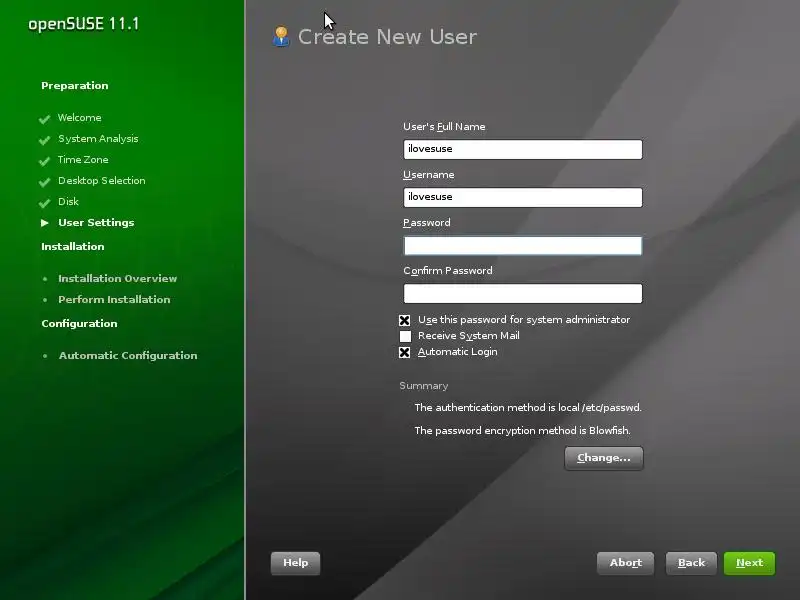Click the Create New User heading
Image resolution: width=800 pixels, height=600 pixels.
click(x=387, y=37)
